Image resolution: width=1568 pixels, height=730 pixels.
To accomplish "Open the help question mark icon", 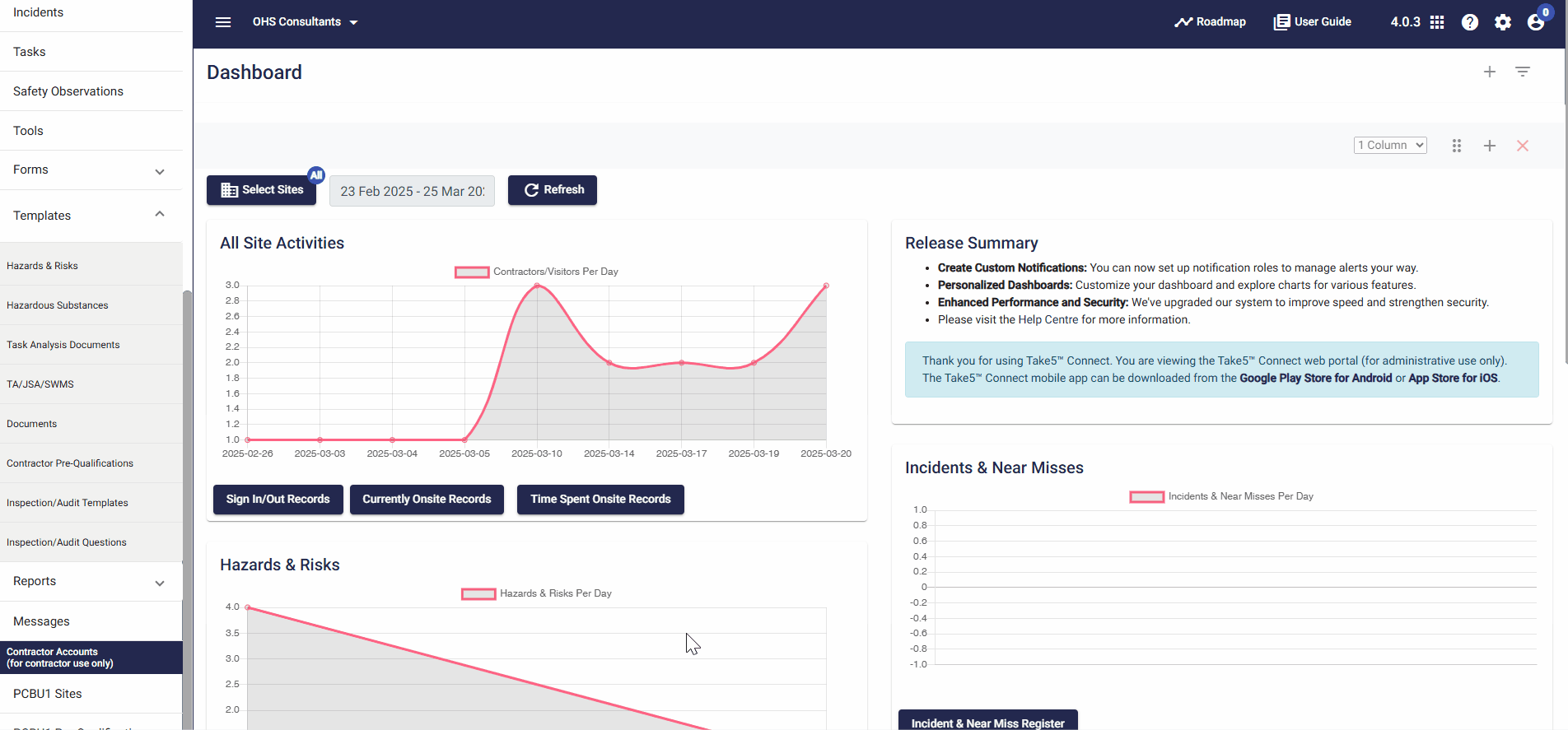I will tap(1470, 22).
